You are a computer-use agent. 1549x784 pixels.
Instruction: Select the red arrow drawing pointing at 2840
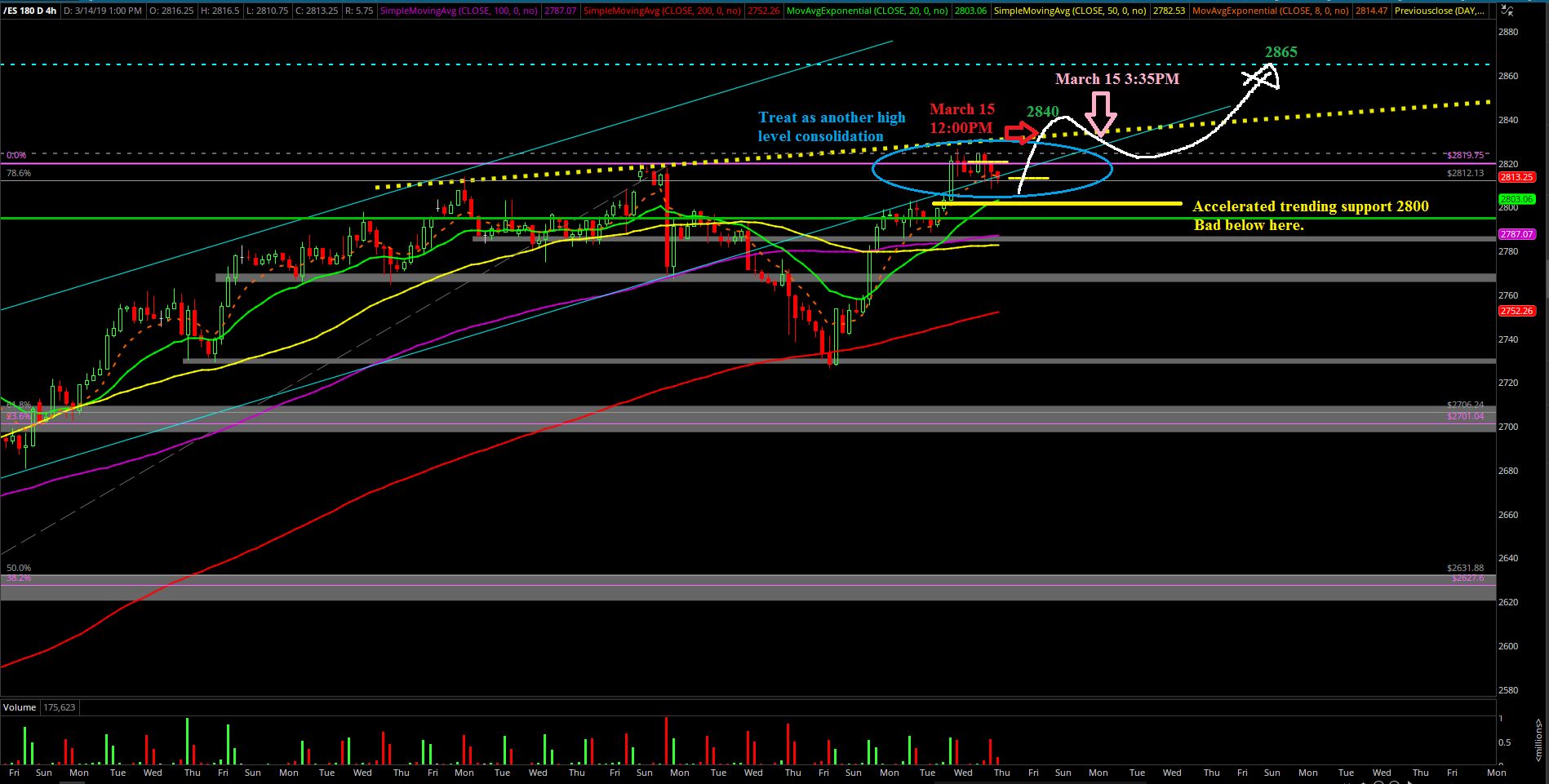click(x=1020, y=132)
